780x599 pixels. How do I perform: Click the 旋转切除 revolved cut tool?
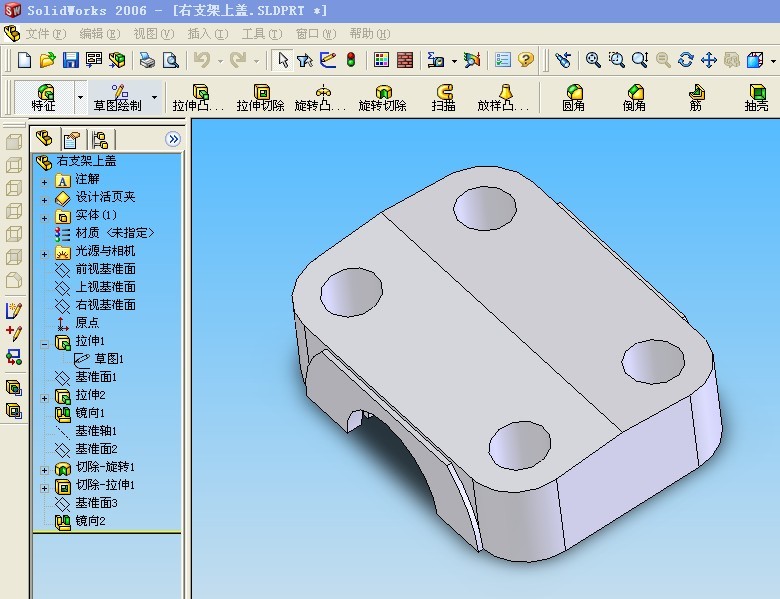(383, 98)
